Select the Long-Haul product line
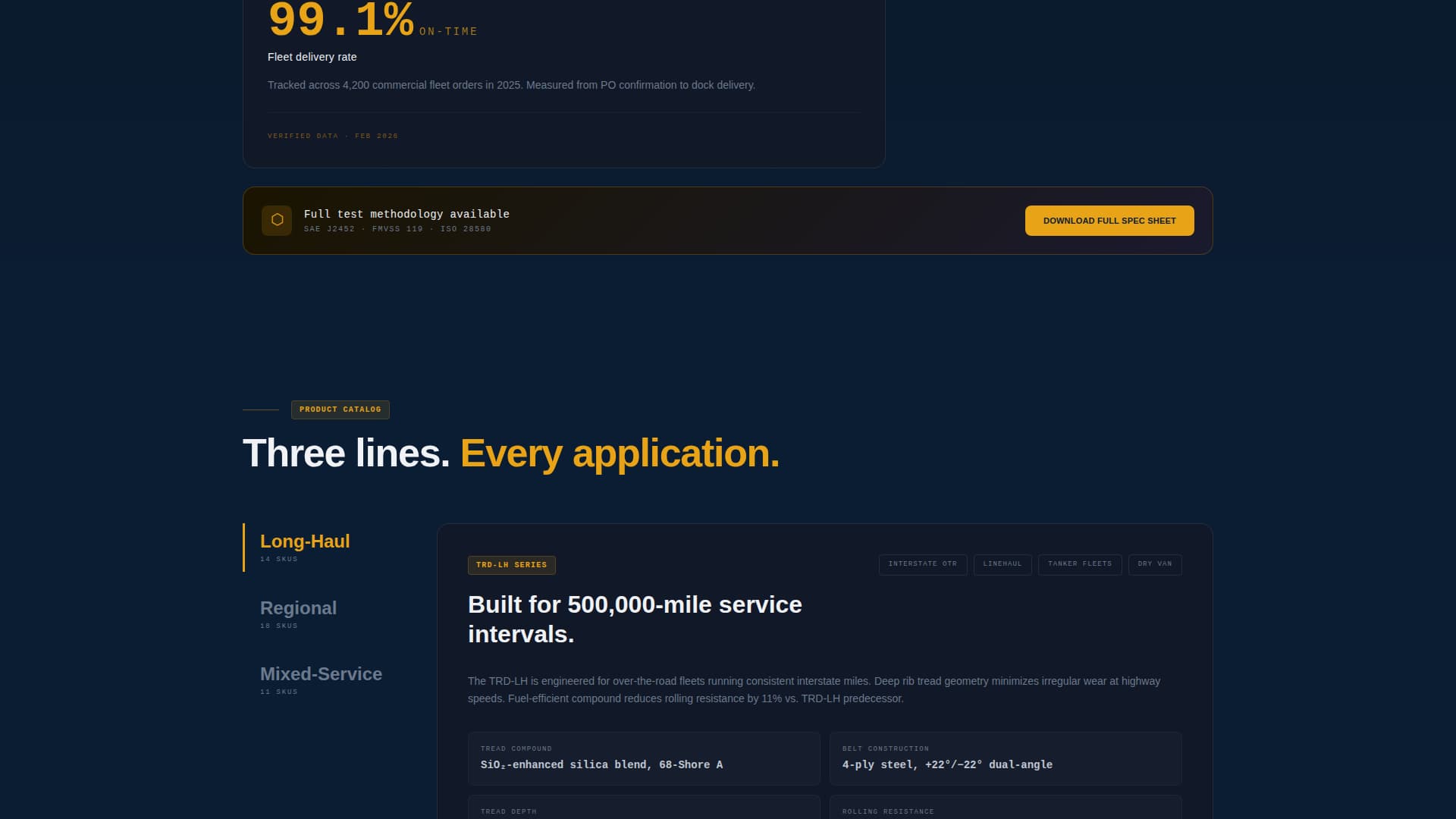Image resolution: width=1456 pixels, height=819 pixels. (304, 541)
